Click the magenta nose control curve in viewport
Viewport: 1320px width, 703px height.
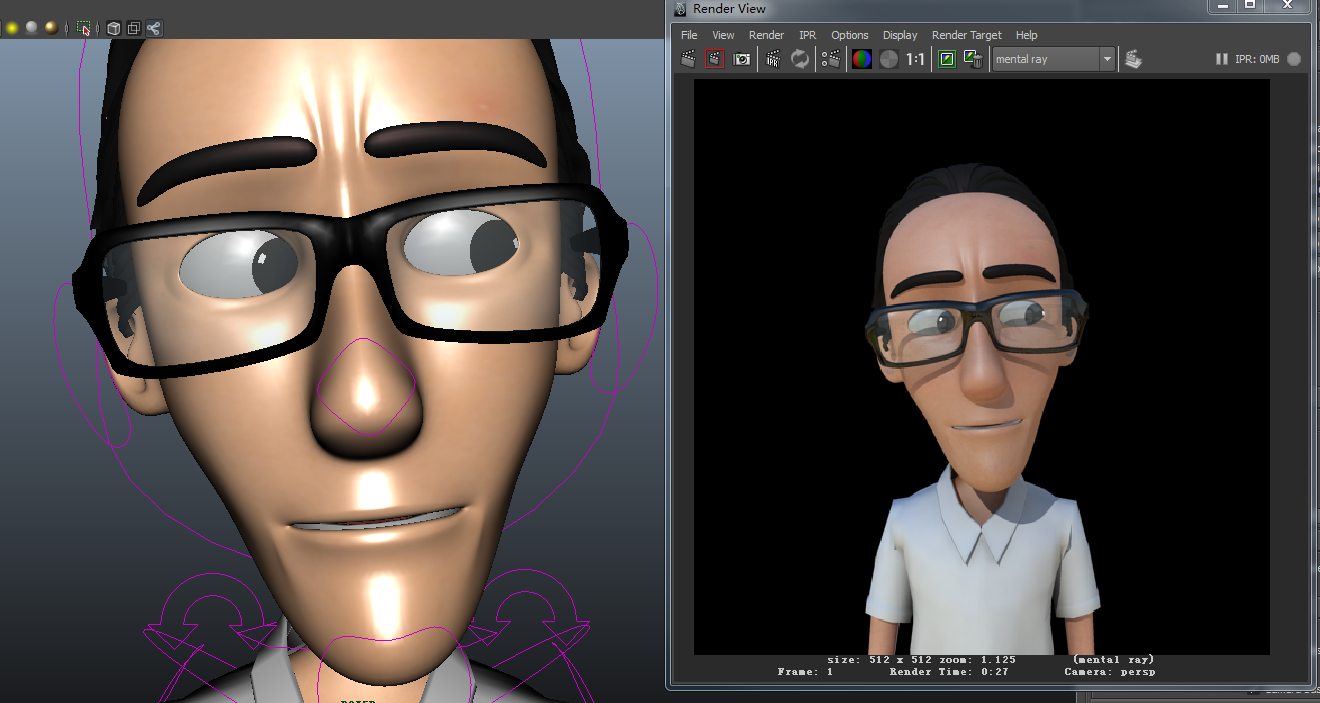[x=366, y=388]
